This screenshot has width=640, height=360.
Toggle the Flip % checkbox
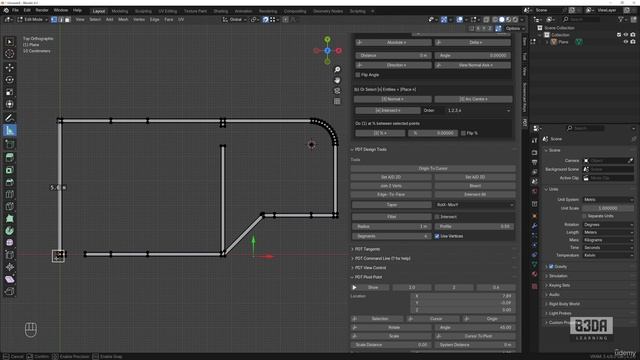[463, 133]
